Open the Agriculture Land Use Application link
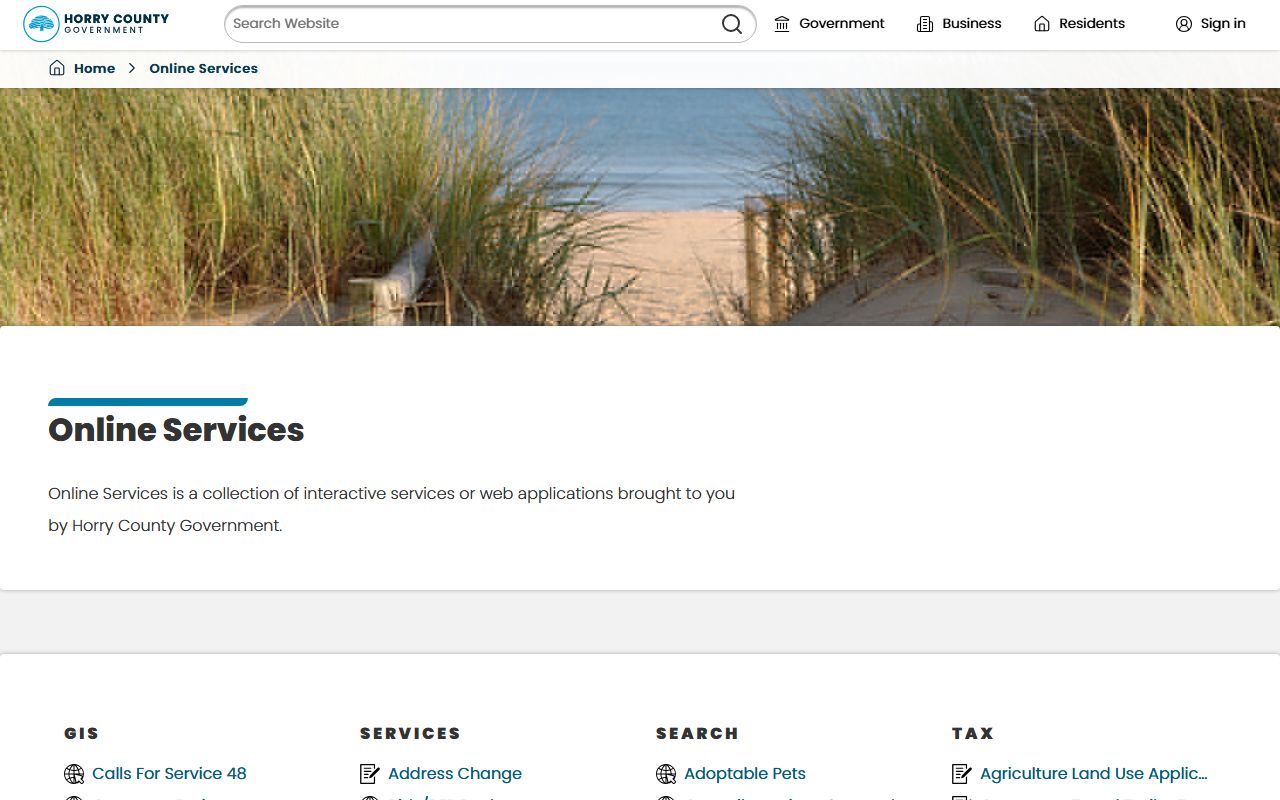The width and height of the screenshot is (1280, 800). coord(1094,774)
